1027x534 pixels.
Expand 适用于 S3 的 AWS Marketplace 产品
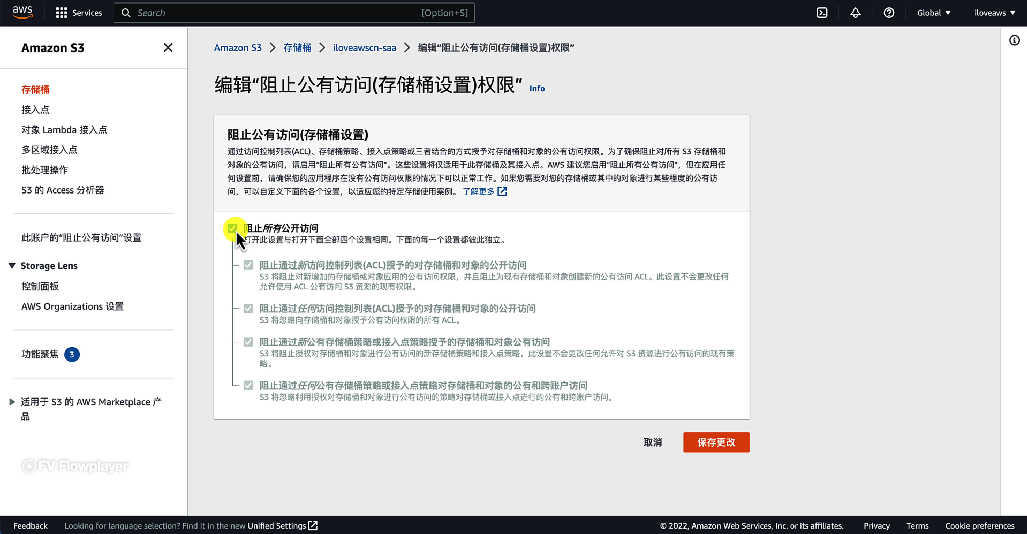(x=12, y=402)
